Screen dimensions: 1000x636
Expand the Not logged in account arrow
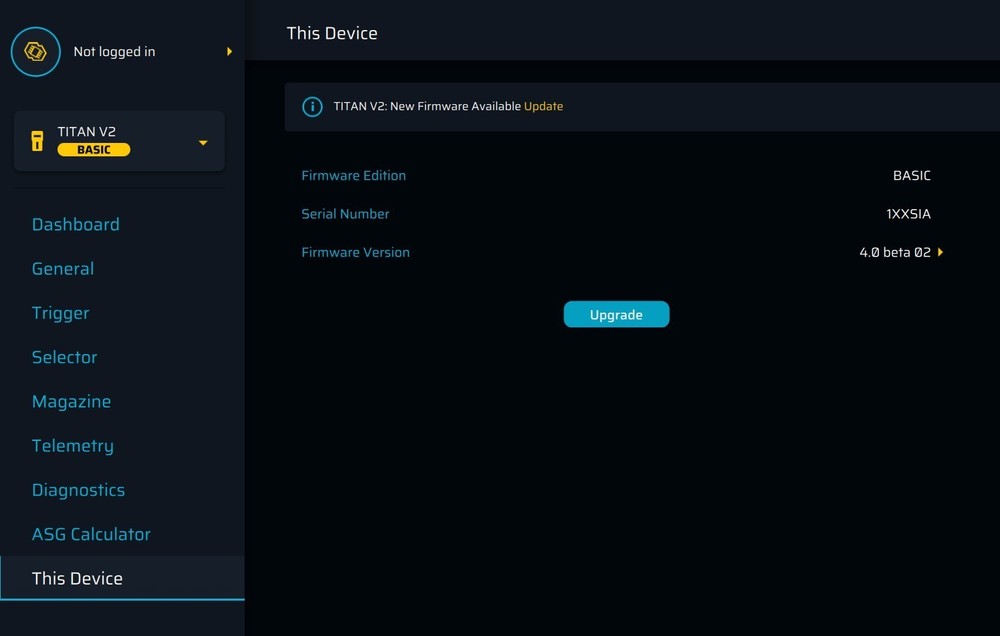(229, 52)
